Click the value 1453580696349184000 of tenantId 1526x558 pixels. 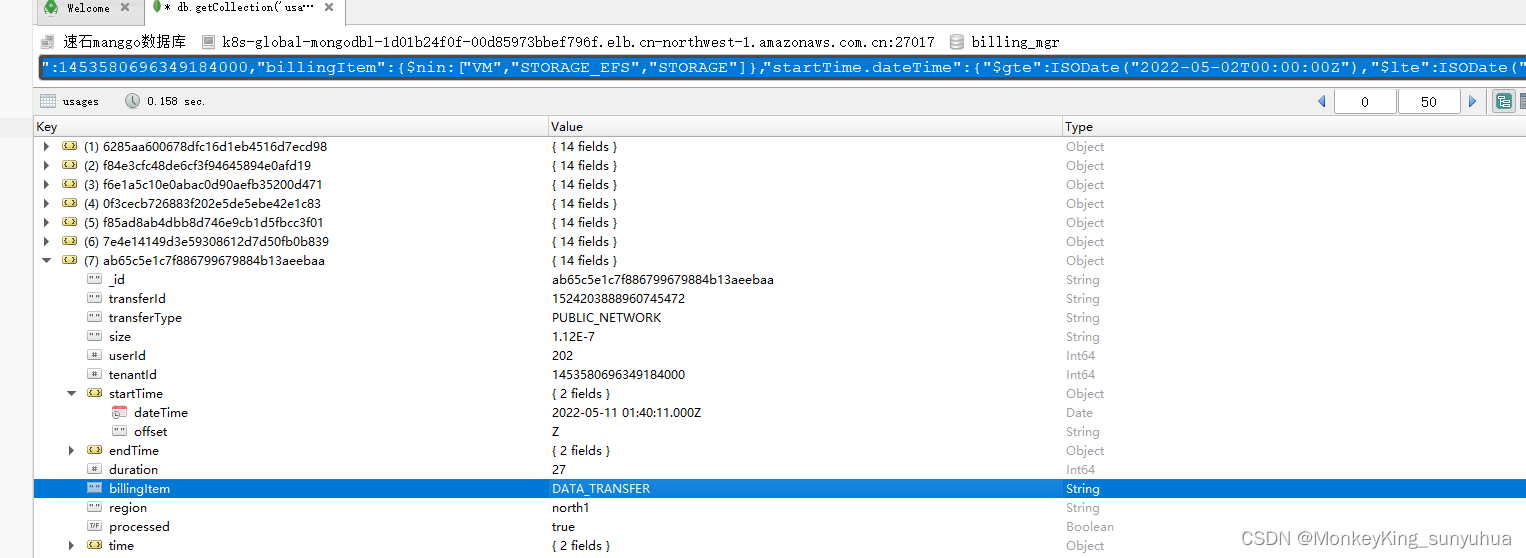tap(618, 374)
